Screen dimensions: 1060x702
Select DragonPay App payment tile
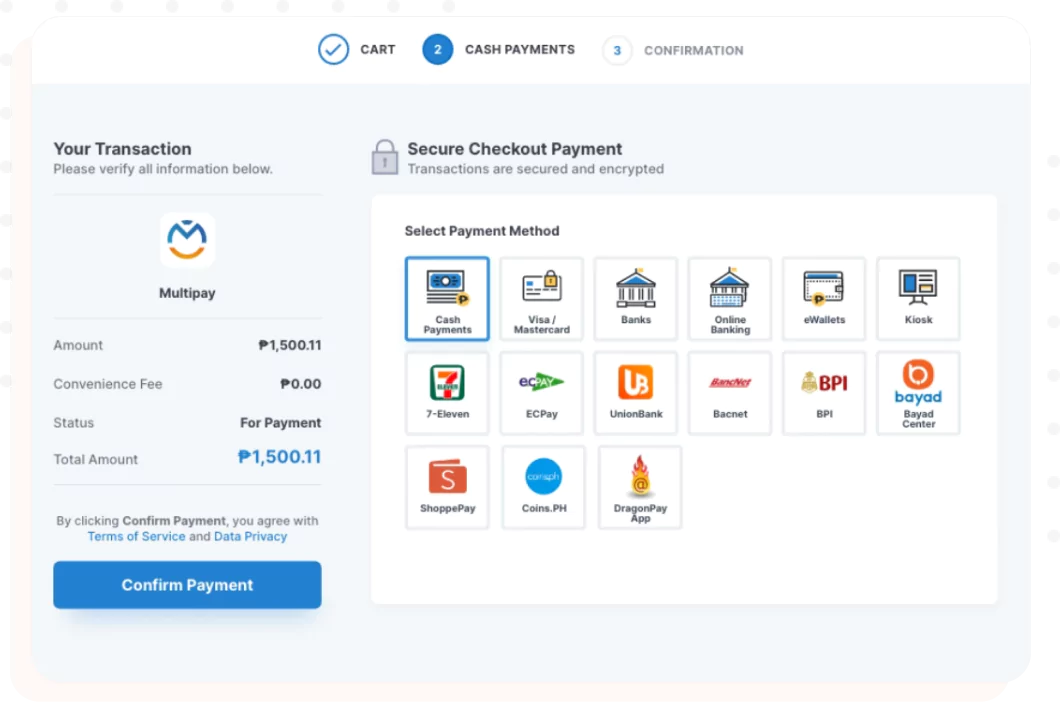640,487
